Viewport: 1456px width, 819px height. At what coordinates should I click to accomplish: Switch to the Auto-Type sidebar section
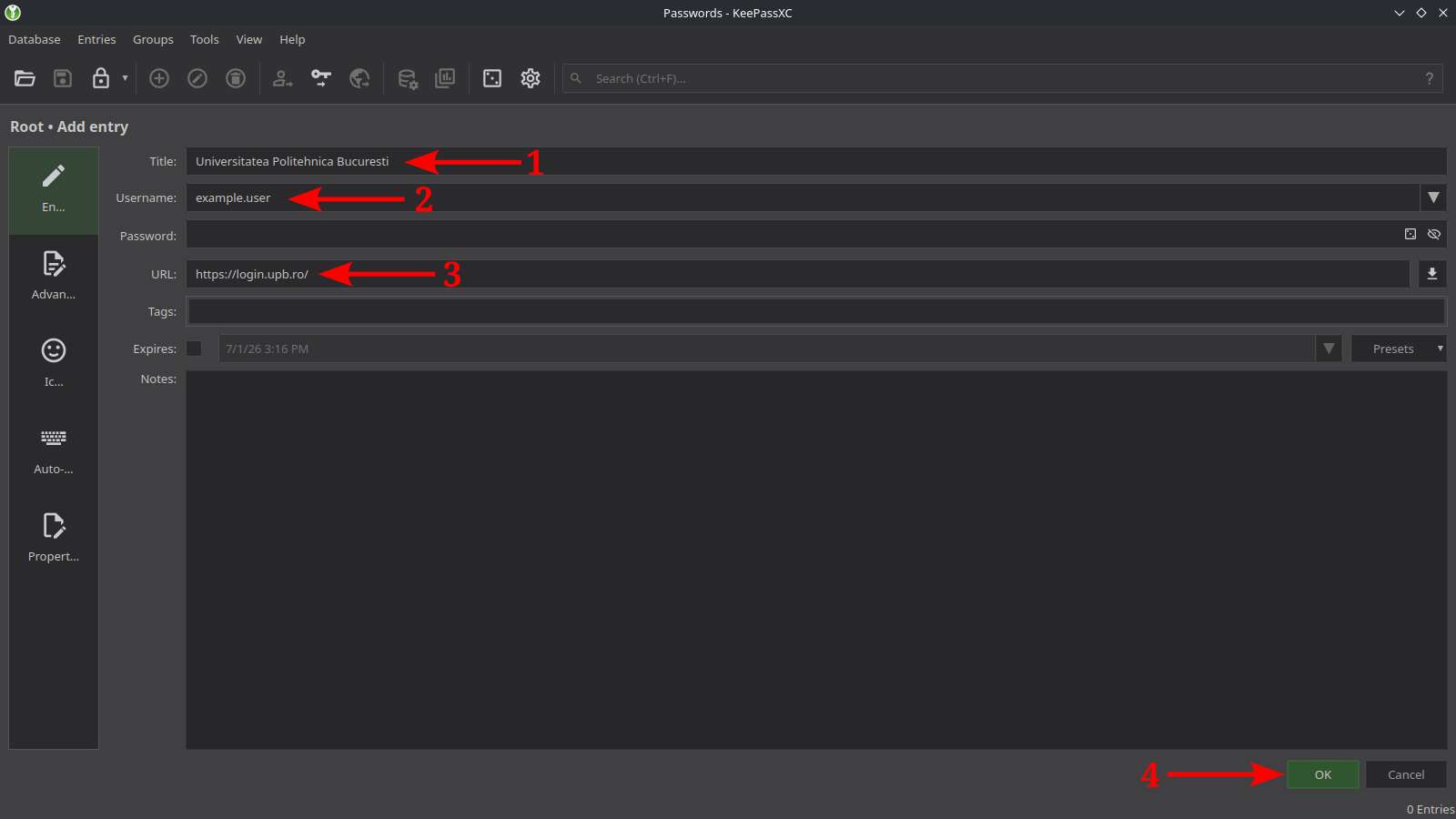click(54, 451)
